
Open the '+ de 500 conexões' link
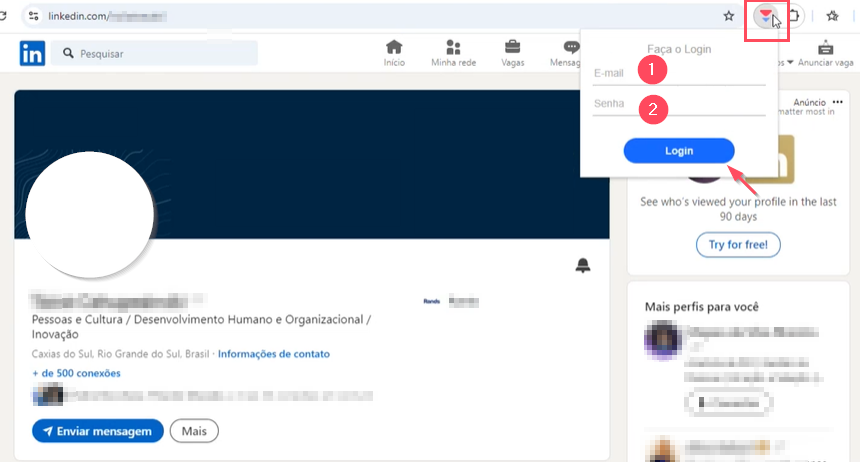(x=76, y=373)
